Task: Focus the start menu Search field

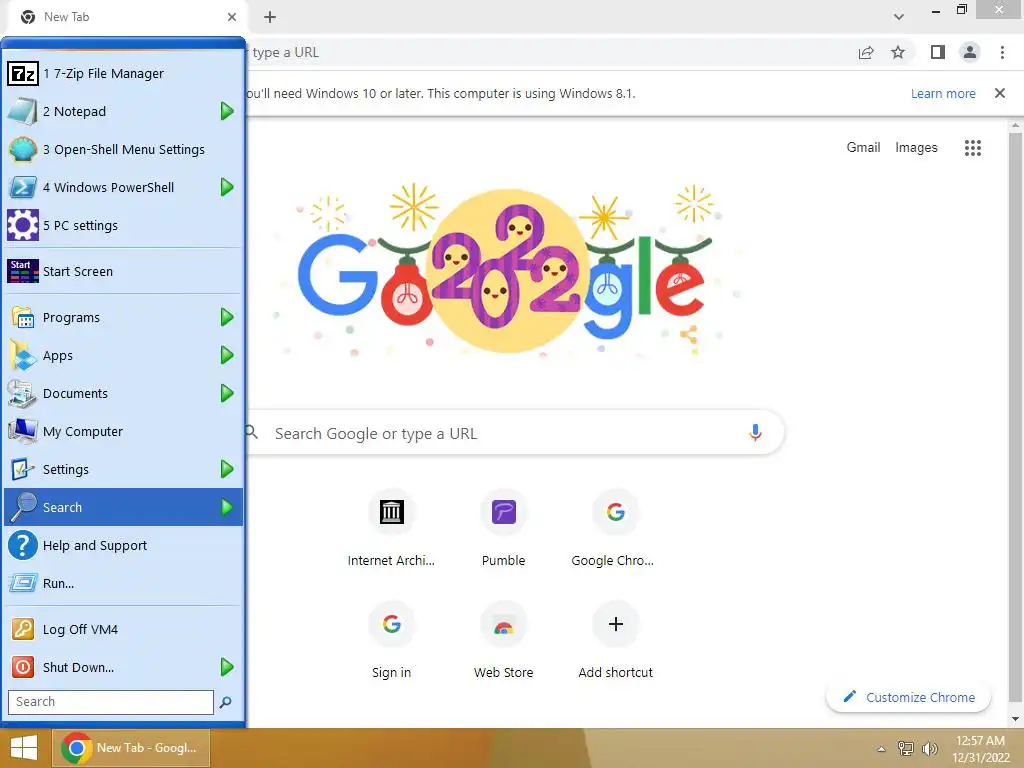Action: pyautogui.click(x=110, y=702)
